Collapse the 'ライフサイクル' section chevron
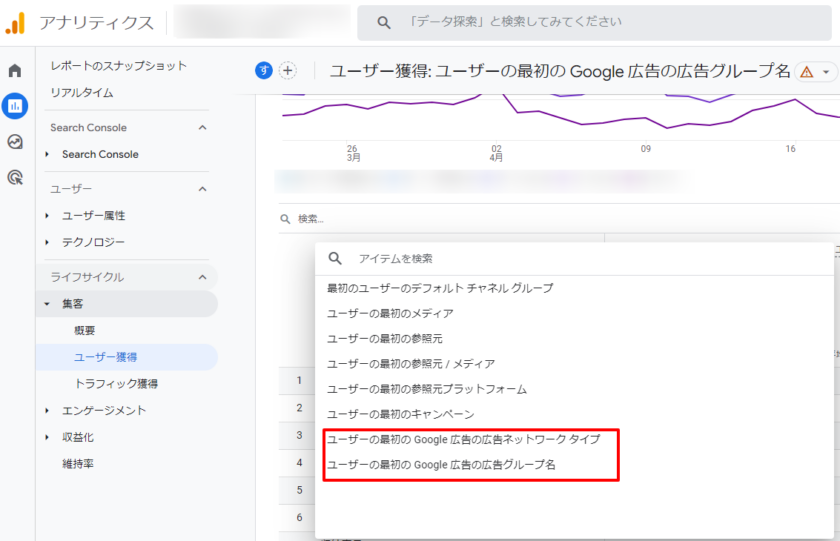 click(202, 277)
